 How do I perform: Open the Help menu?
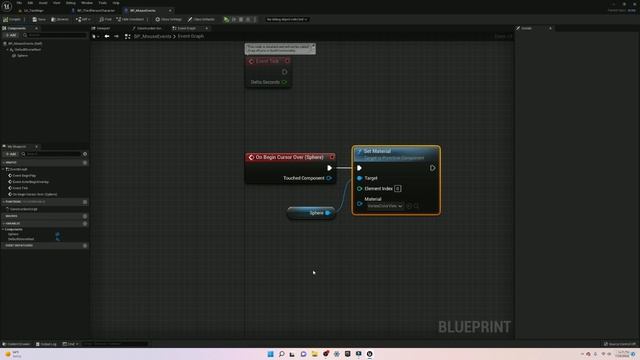click(x=116, y=3)
